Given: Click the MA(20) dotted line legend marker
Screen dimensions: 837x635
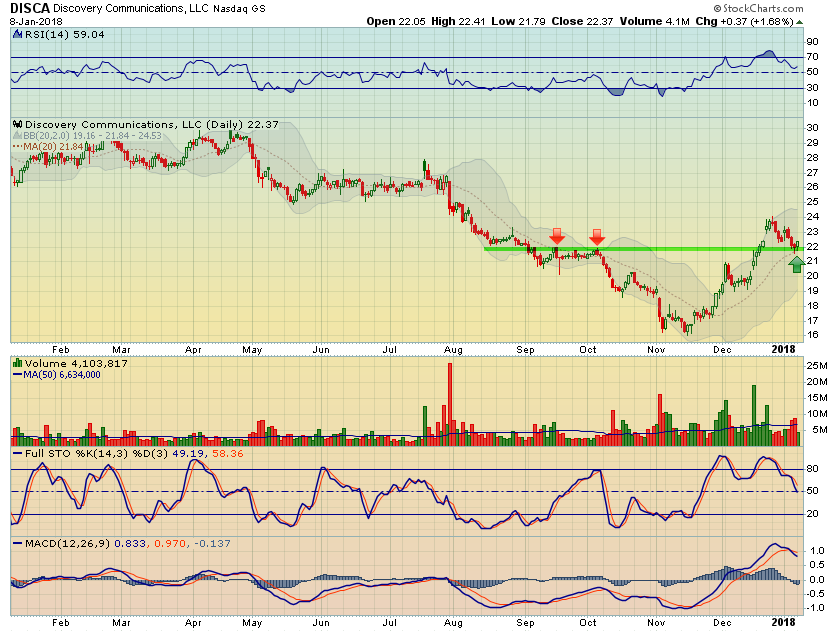Looking at the screenshot, I should pyautogui.click(x=18, y=146).
